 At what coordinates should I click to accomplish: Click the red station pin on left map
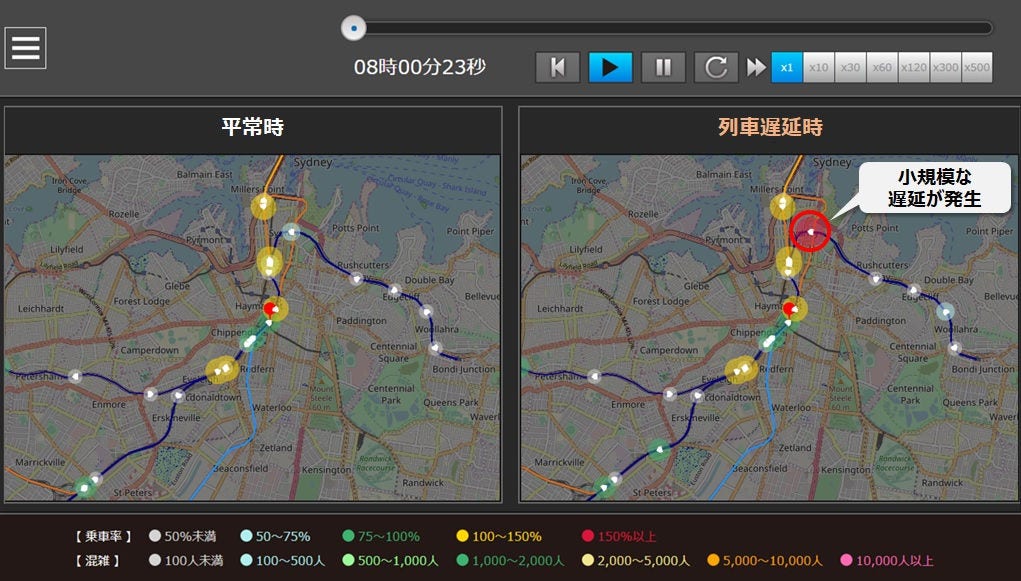[x=271, y=309]
